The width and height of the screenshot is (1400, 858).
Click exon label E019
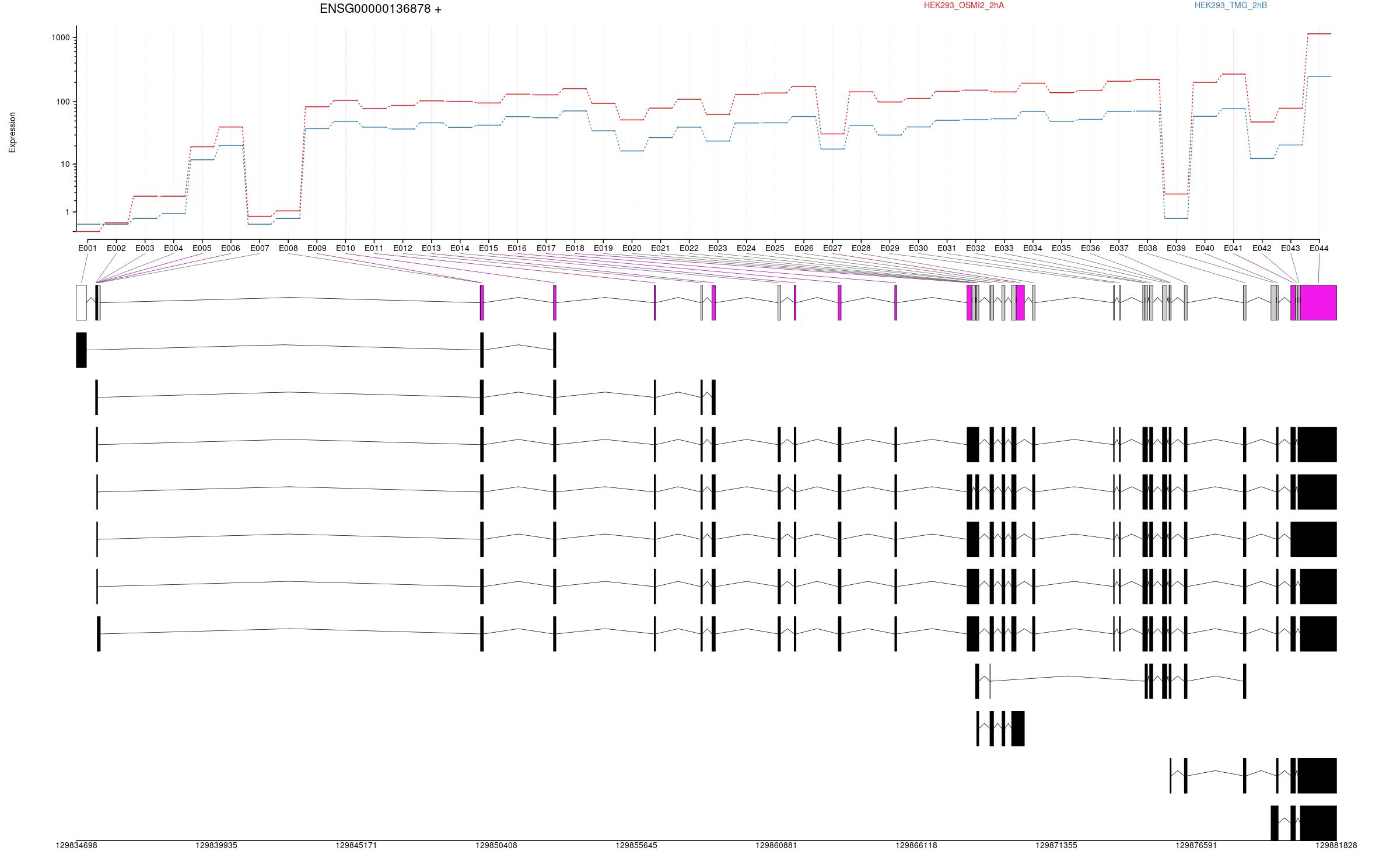pos(603,248)
